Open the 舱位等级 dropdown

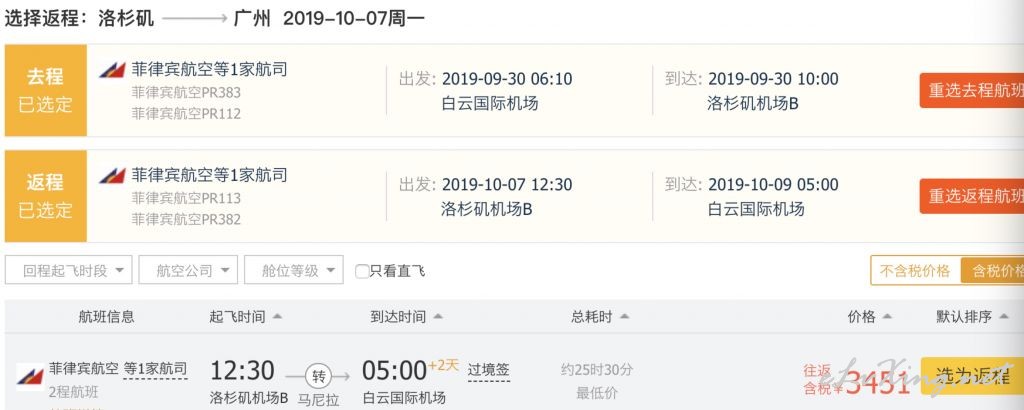tap(294, 270)
